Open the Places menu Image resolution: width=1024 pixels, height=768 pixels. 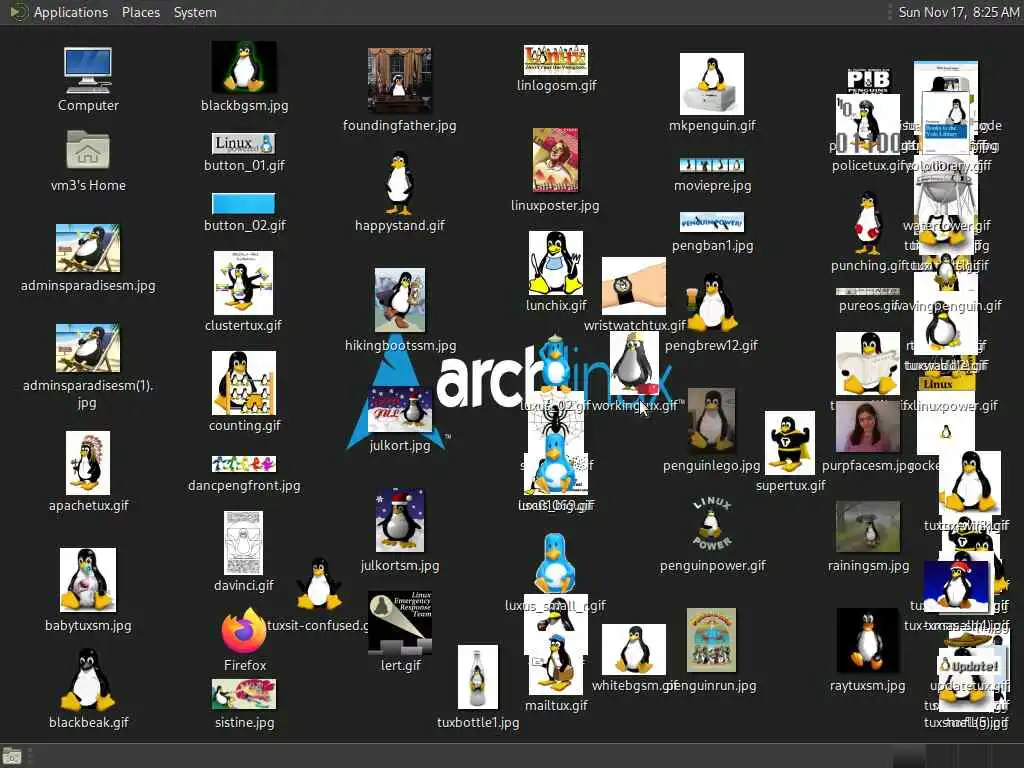point(140,12)
